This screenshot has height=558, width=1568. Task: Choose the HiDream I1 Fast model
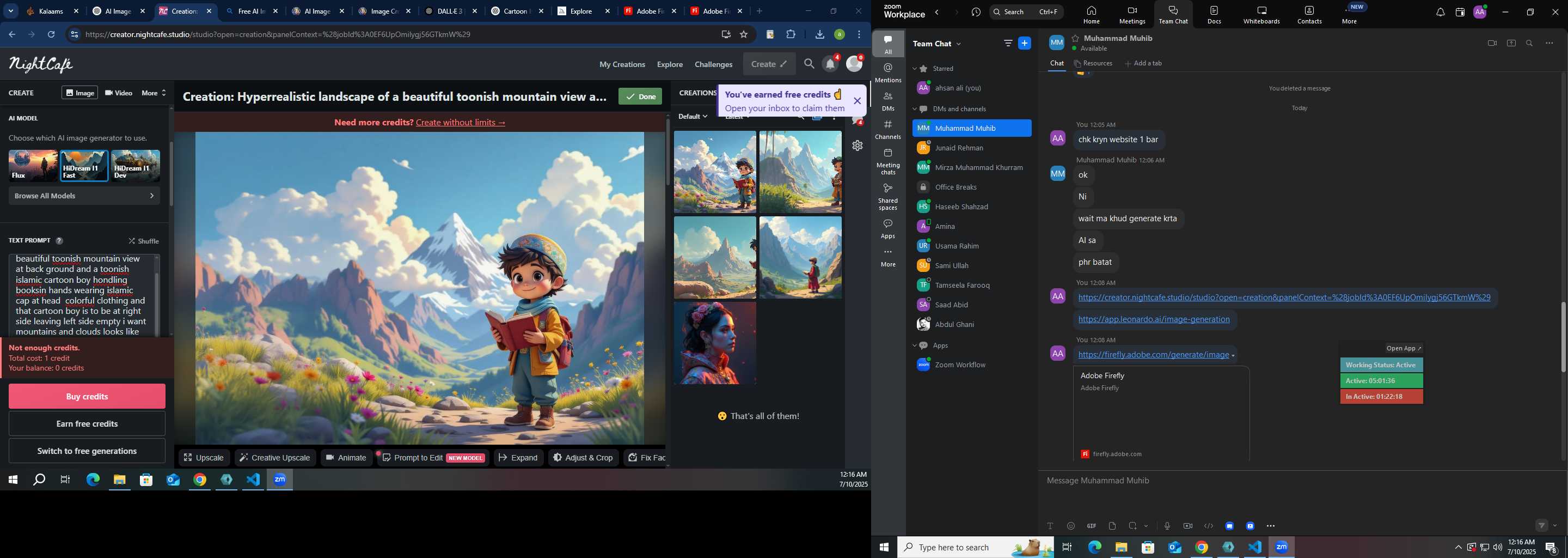84,166
